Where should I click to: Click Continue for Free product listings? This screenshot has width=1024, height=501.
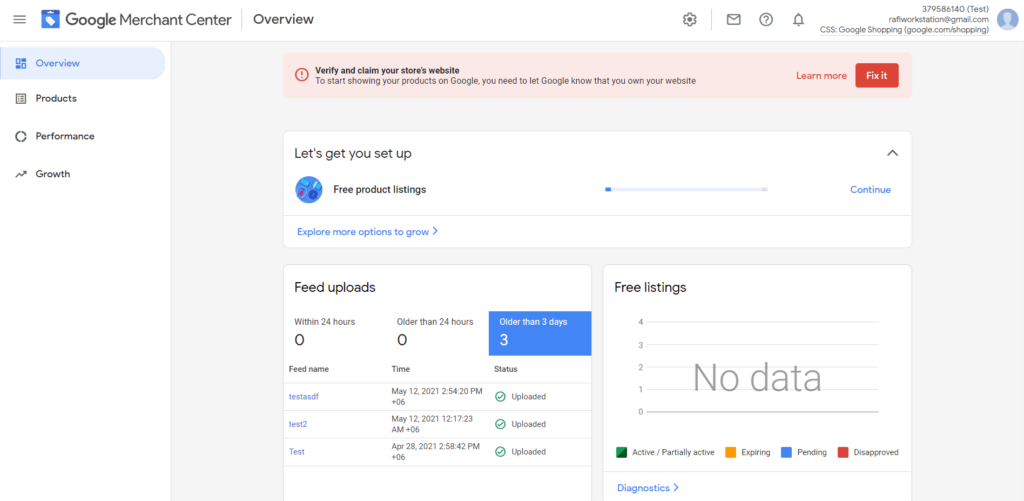pos(870,189)
